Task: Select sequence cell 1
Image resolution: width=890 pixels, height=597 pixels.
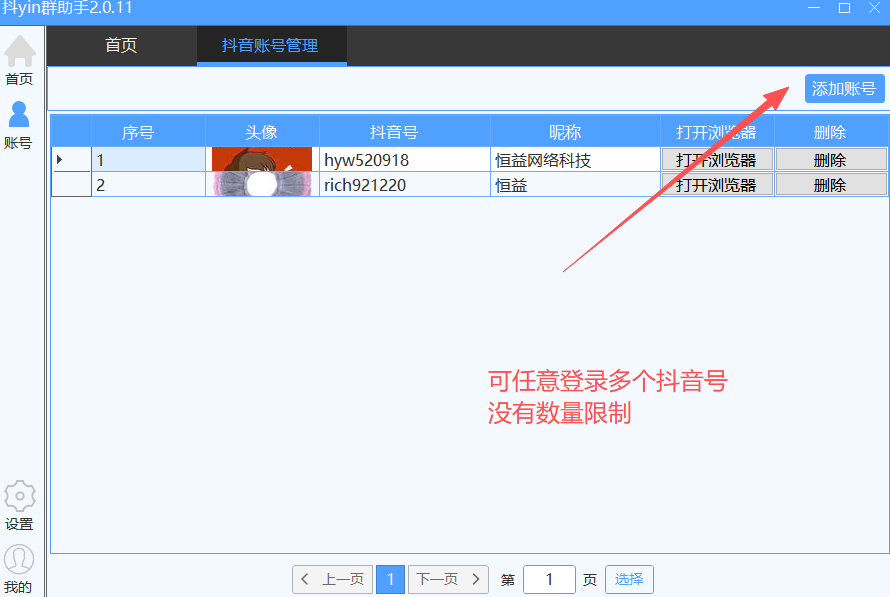Action: point(148,159)
